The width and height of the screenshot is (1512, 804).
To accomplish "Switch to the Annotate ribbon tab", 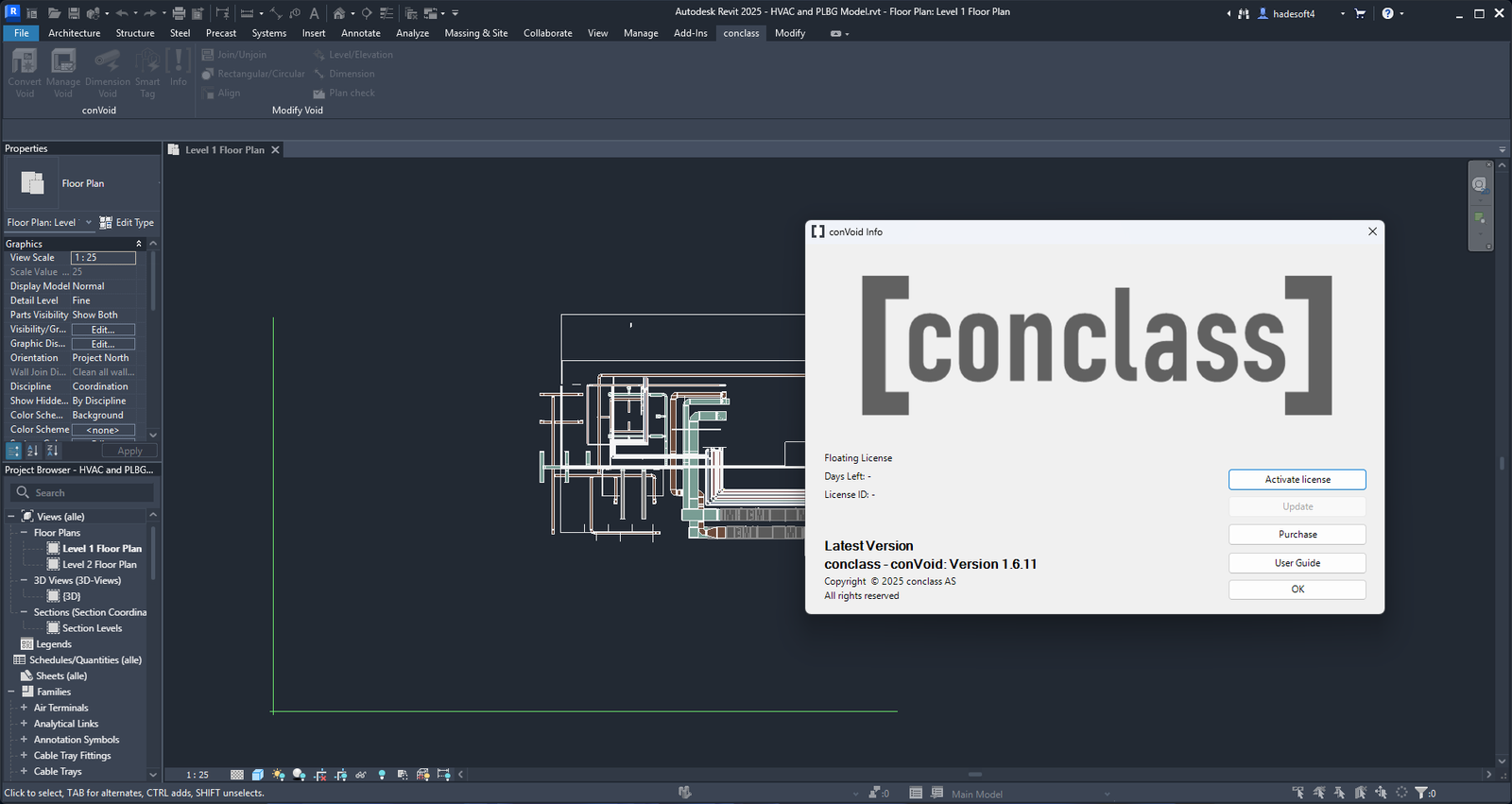I will 361,33.
